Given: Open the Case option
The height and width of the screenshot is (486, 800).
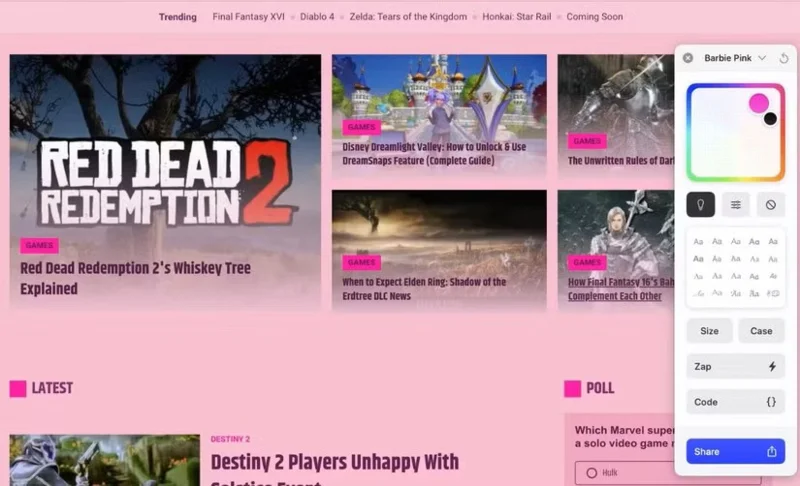Looking at the screenshot, I should pos(761,331).
